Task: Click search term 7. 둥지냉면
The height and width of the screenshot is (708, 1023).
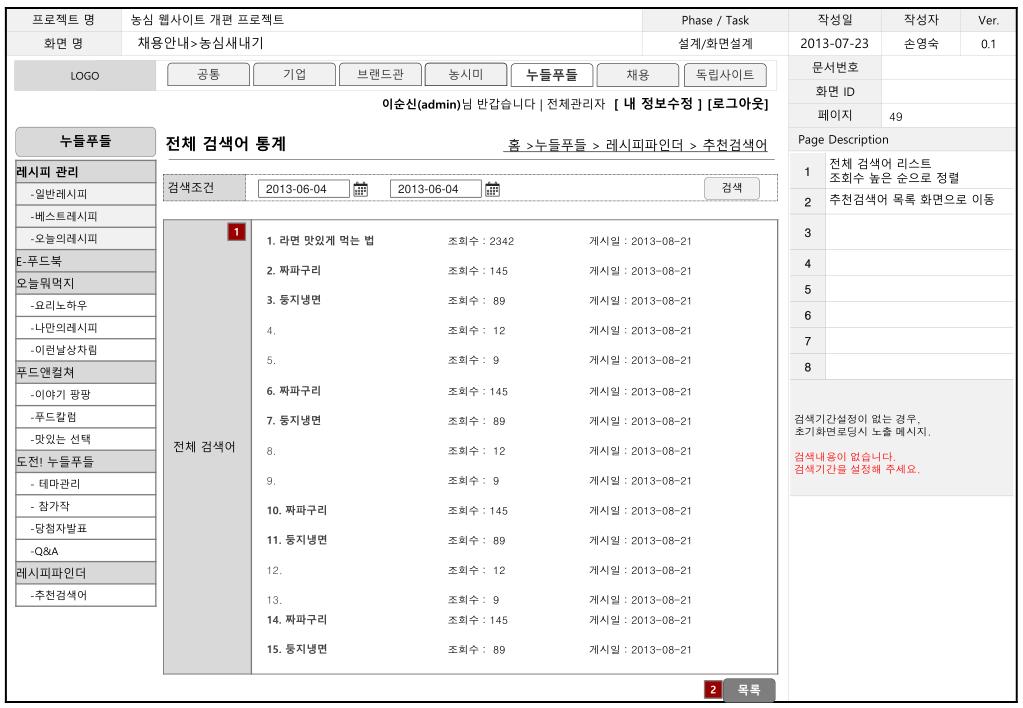Action: coord(293,421)
